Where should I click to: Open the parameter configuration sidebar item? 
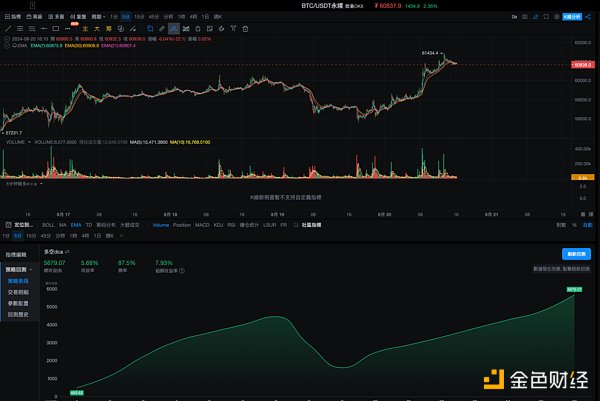coord(18,303)
